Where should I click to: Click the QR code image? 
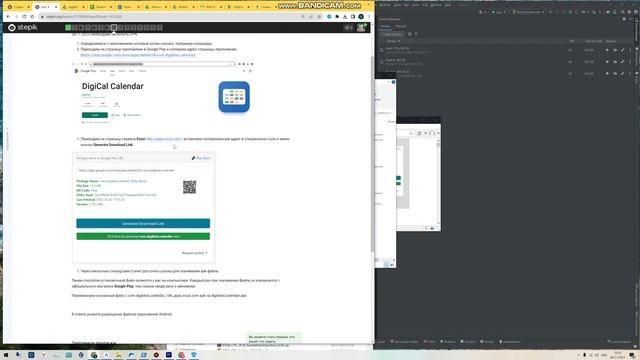point(189,187)
